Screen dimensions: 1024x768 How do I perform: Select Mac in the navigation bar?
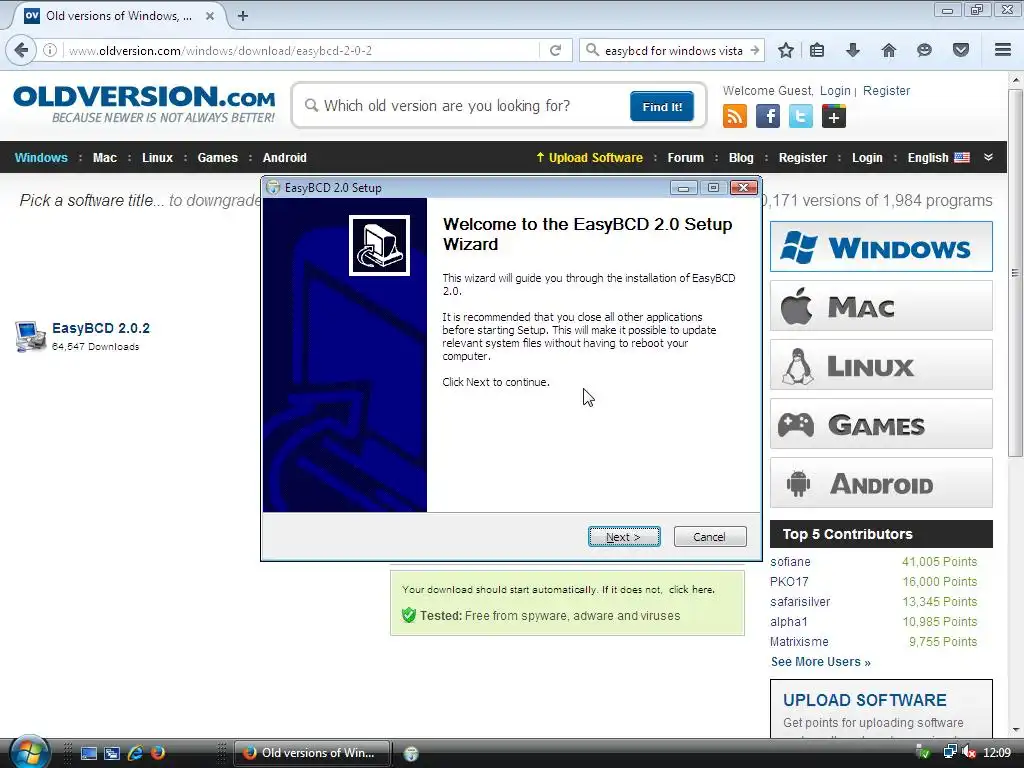104,157
